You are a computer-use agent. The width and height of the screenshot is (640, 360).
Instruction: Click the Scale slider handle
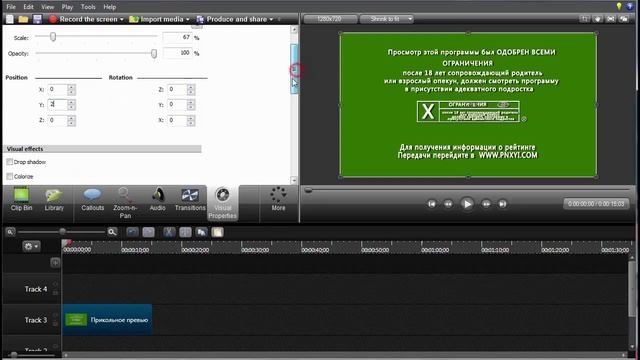(53, 37)
